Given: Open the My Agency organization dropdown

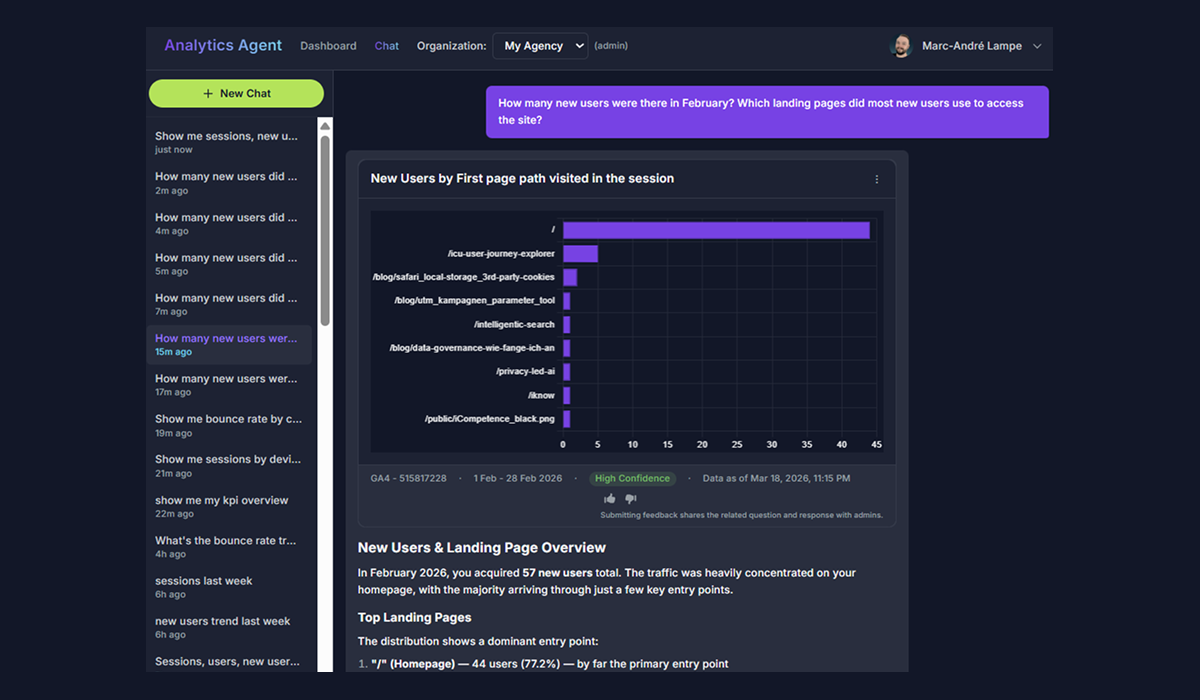Looking at the screenshot, I should (x=540, y=46).
